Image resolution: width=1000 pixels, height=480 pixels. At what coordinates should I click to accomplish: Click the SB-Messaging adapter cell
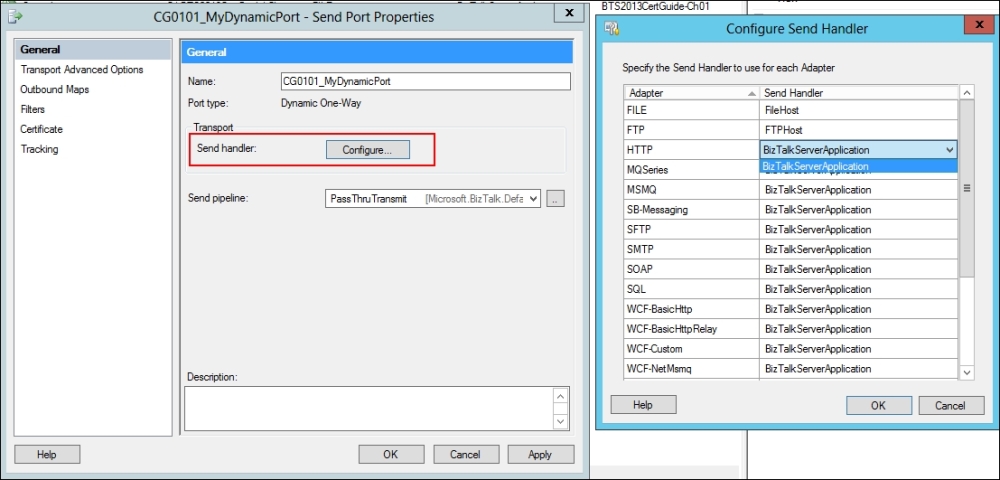coord(691,210)
